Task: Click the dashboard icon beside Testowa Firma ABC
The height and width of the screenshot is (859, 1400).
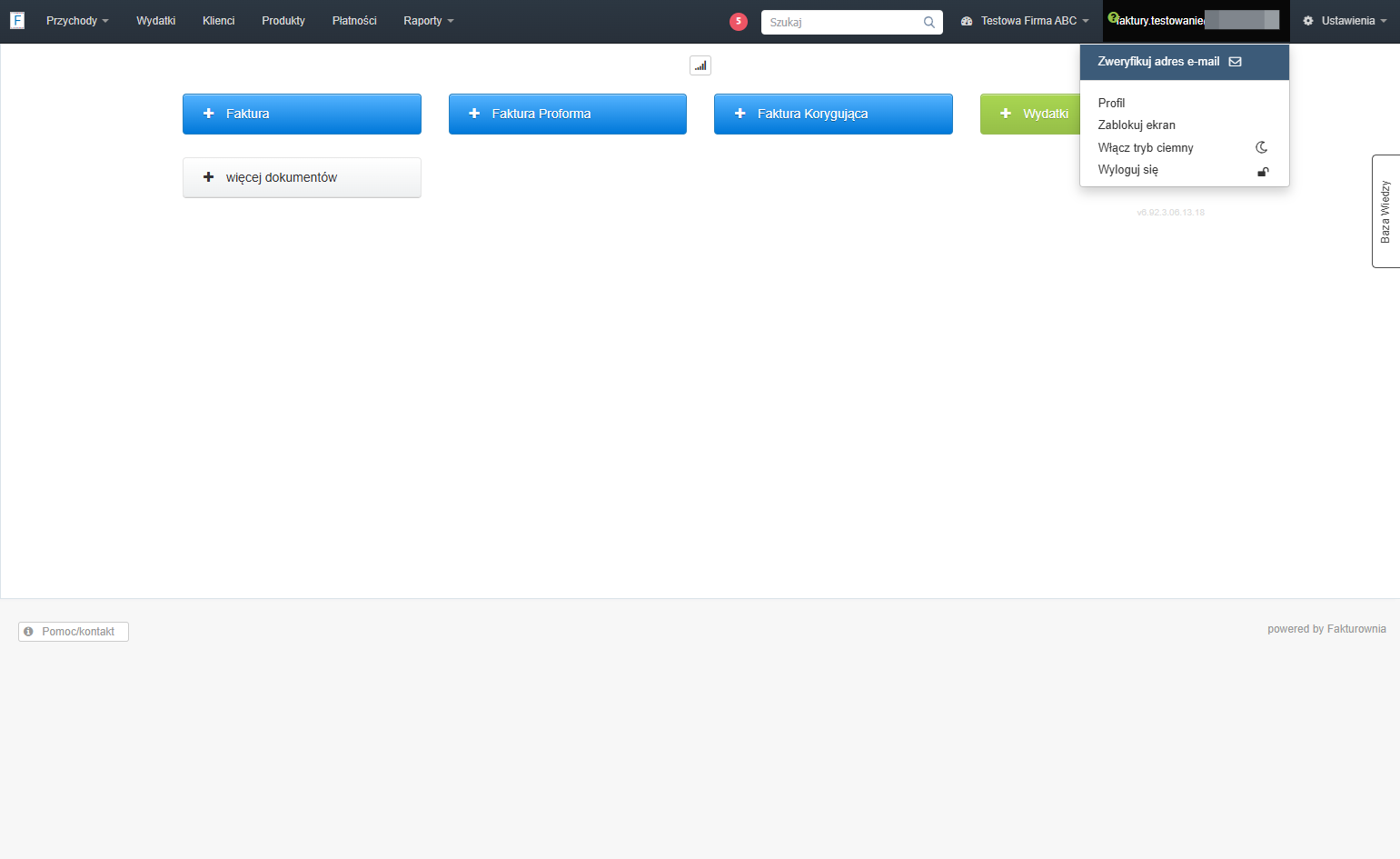Action: click(x=967, y=21)
